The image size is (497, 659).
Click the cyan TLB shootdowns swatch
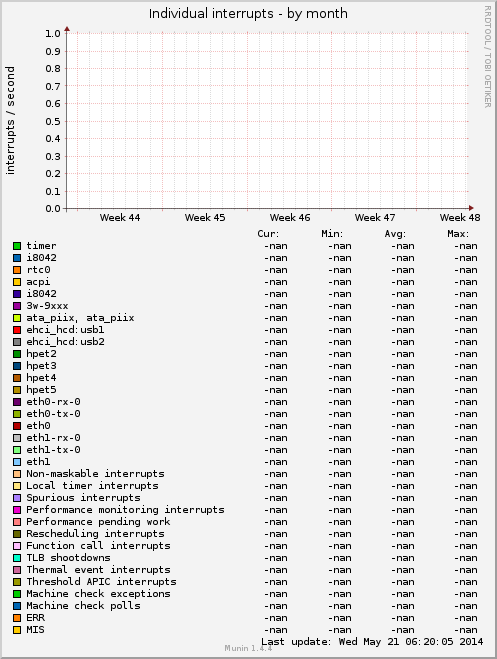[x=17, y=558]
